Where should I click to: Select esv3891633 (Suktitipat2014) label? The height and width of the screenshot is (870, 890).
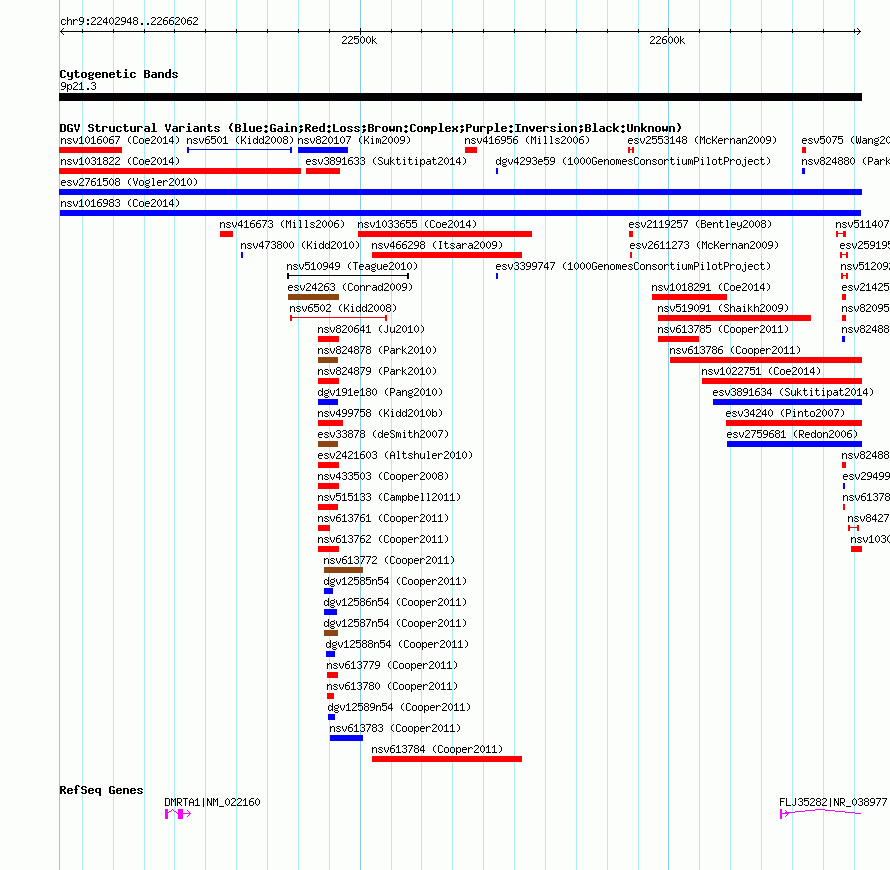[x=386, y=161]
